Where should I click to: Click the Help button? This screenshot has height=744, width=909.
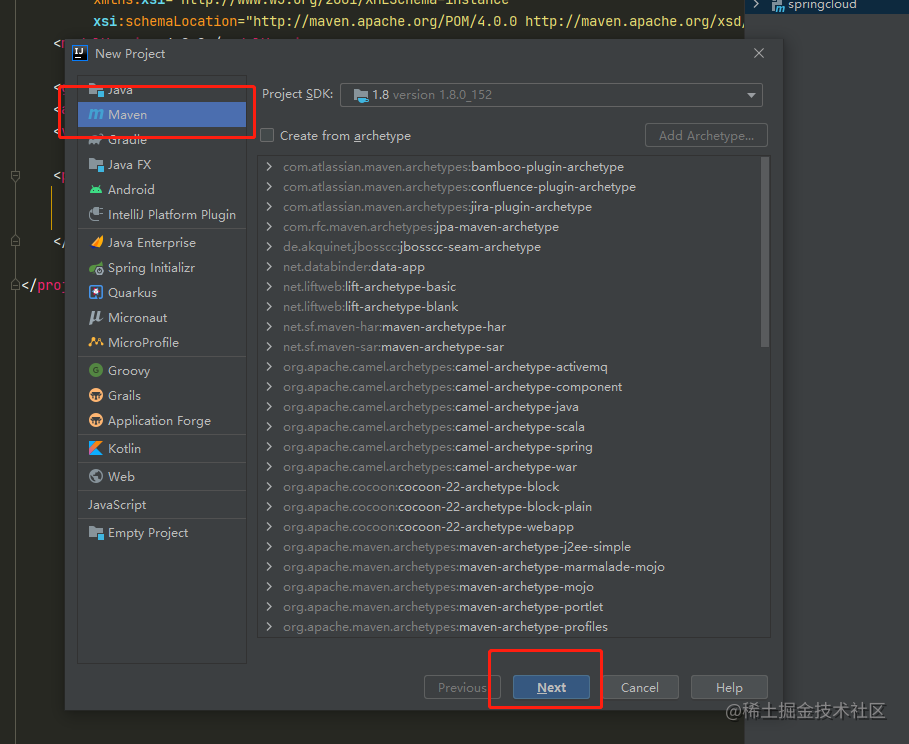click(729, 687)
